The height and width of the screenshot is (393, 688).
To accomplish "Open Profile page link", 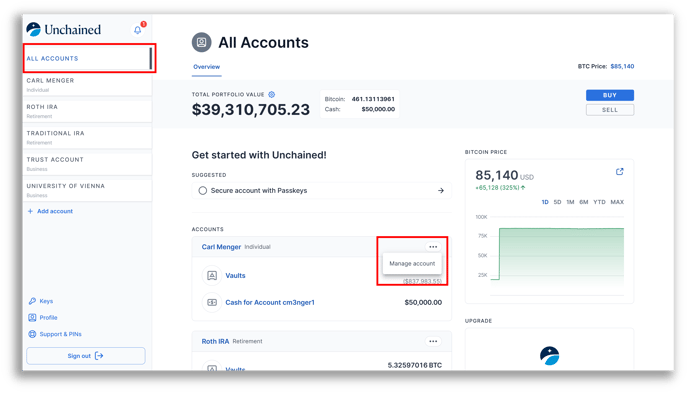I will click(x=48, y=318).
